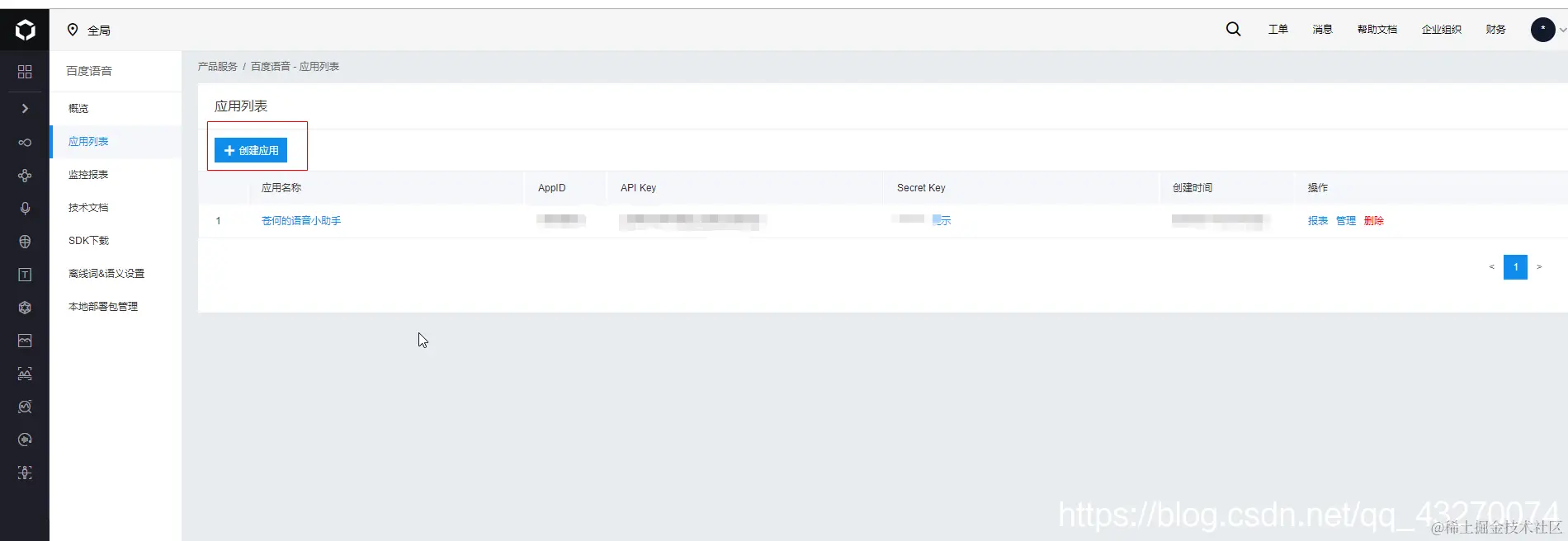Viewport: 1568px width, 541px height.
Task: Click 删除 for 苍何的语音小助手
Action: tap(1374, 220)
